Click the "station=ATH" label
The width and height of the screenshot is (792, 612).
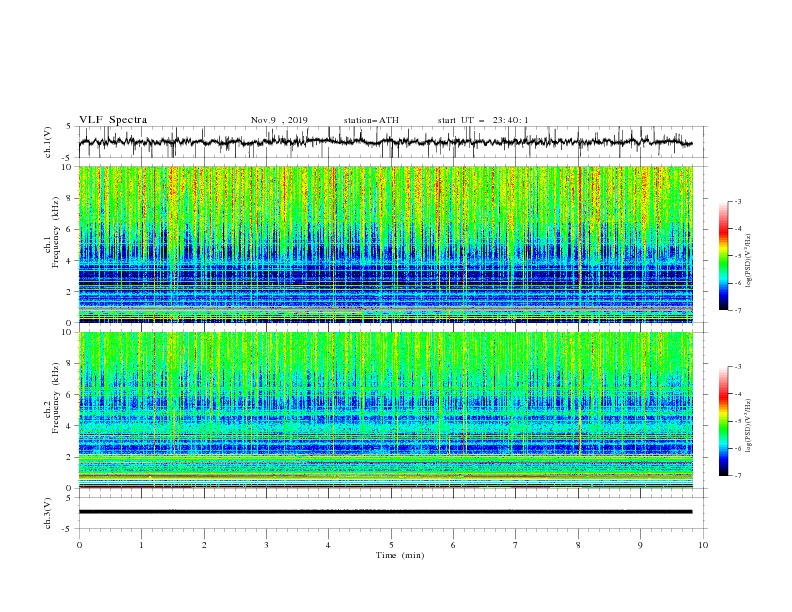(371, 120)
